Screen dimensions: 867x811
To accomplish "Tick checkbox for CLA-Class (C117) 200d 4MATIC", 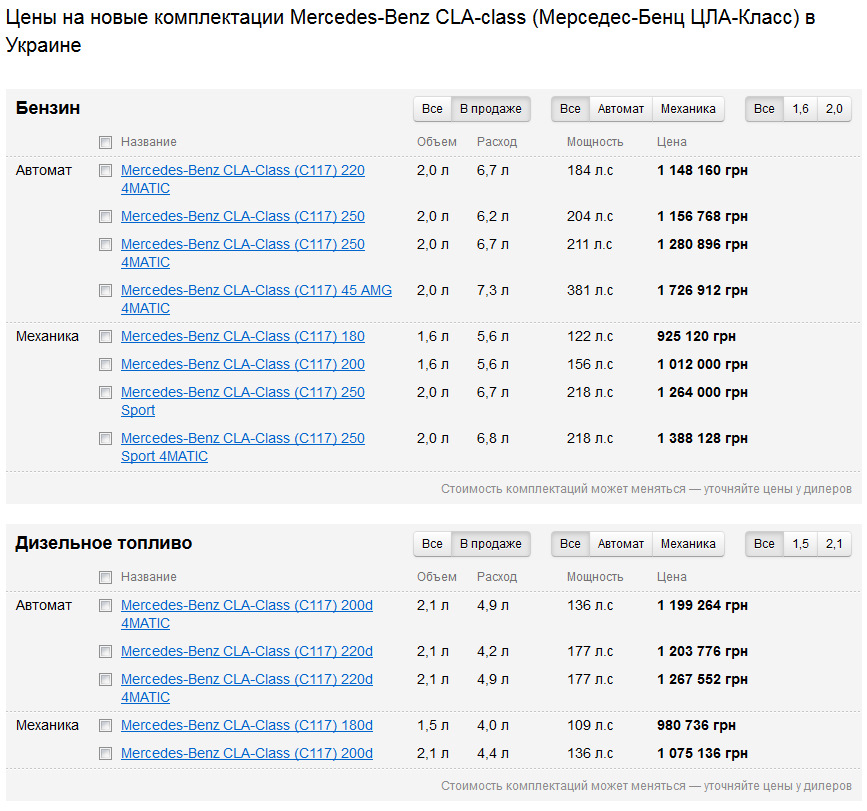I will tap(105, 605).
